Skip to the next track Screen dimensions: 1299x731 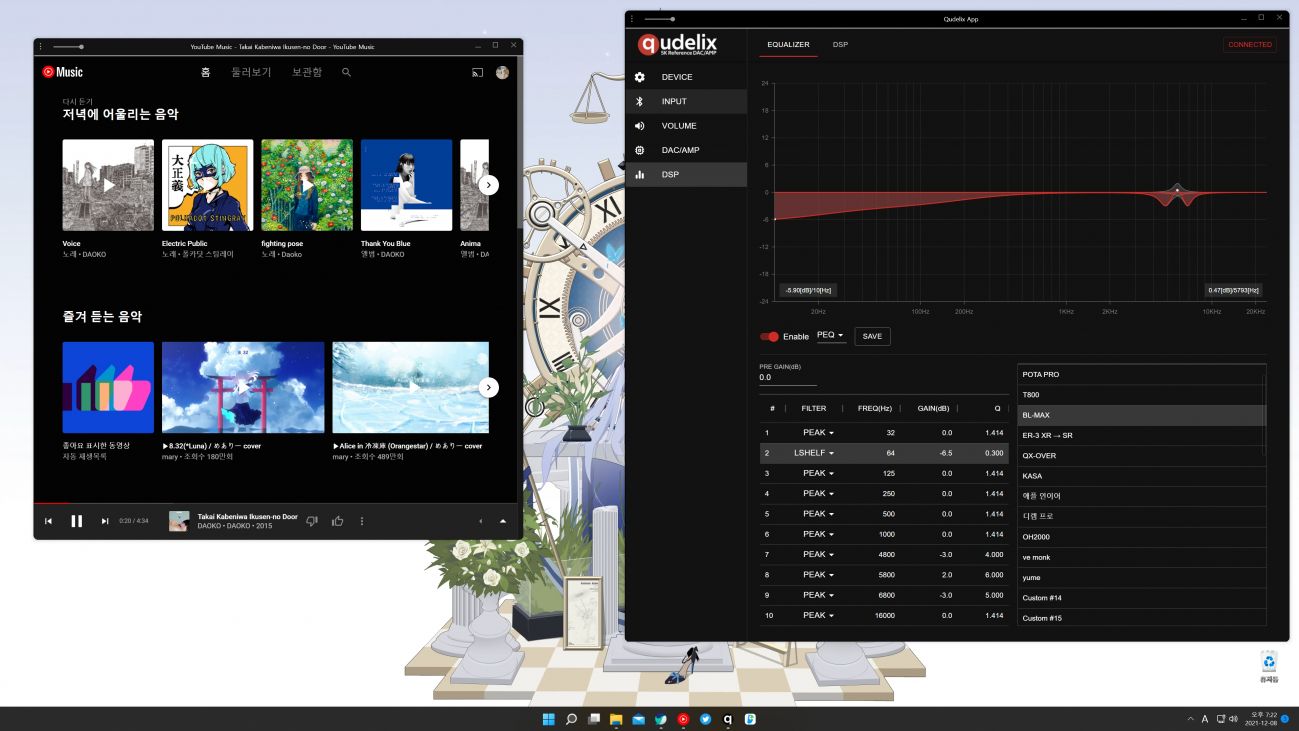coord(105,521)
